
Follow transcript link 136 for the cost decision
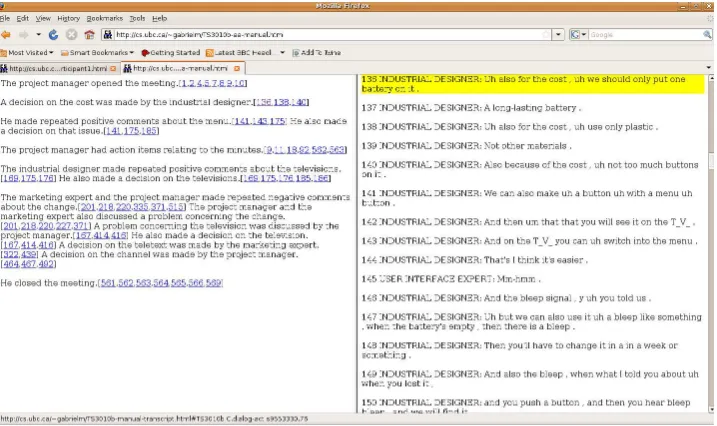click(263, 102)
